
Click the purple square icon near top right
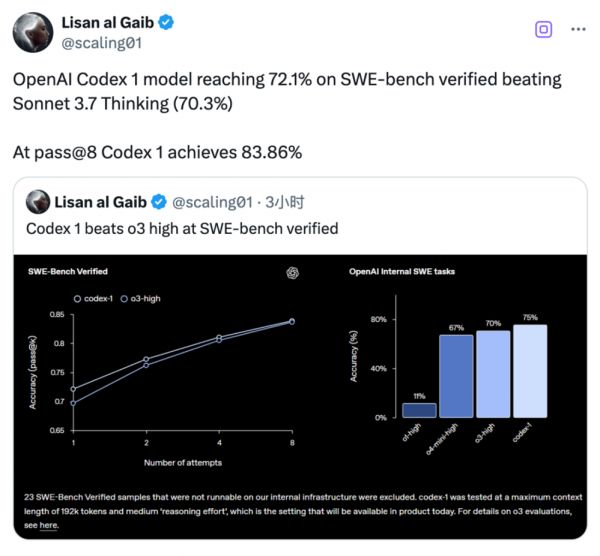(543, 29)
